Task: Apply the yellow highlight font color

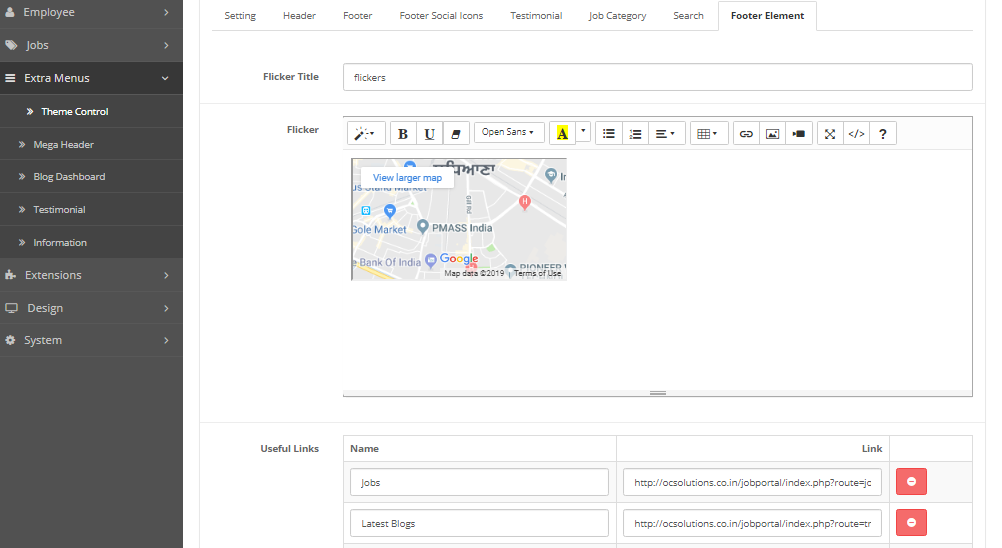Action: pos(562,133)
